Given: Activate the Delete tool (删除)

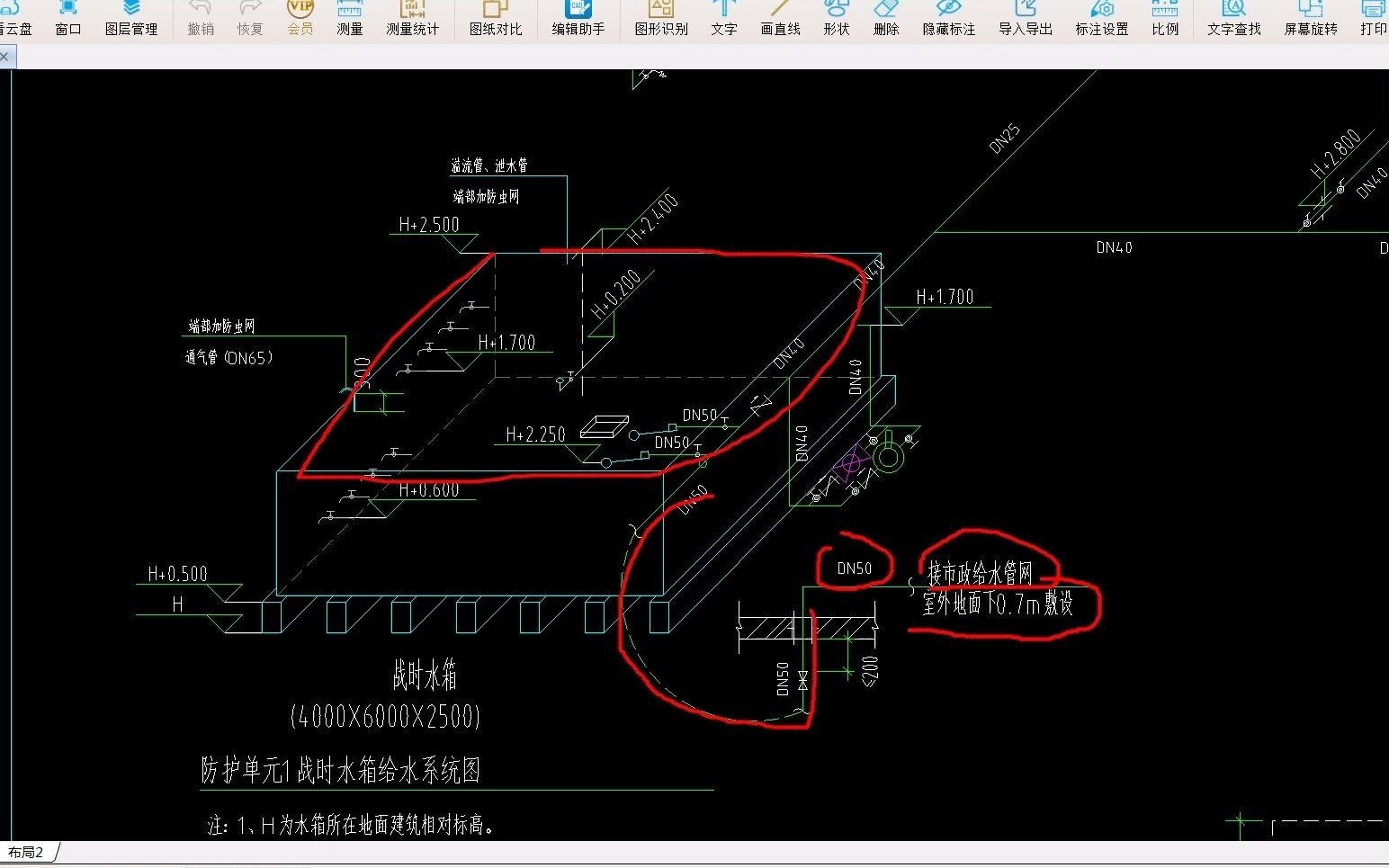Looking at the screenshot, I should coord(886,18).
